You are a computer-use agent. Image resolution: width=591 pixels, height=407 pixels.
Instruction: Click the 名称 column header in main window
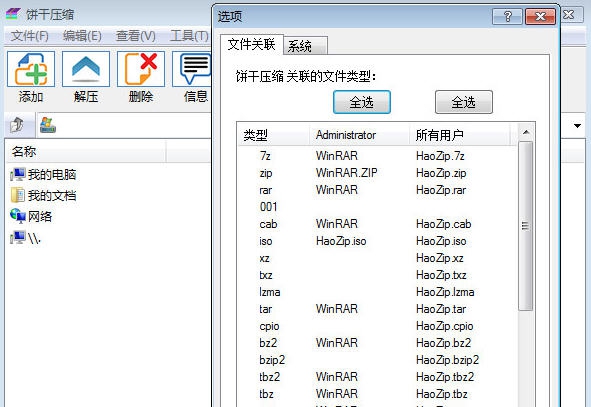87,151
